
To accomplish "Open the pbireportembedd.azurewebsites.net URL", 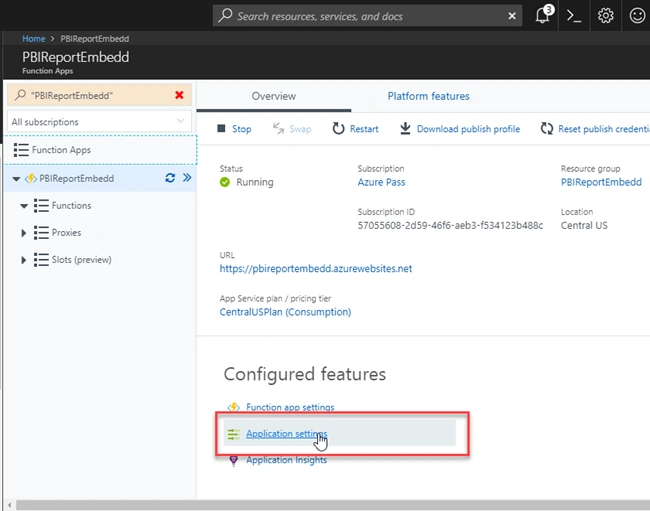I will tap(315, 269).
